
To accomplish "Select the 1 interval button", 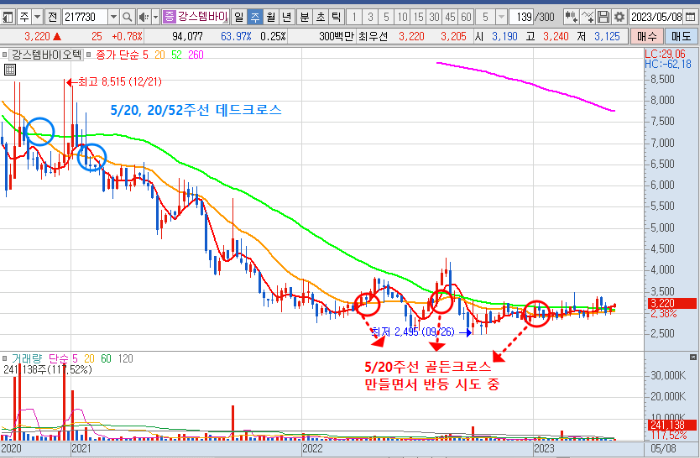I will point(354,17).
